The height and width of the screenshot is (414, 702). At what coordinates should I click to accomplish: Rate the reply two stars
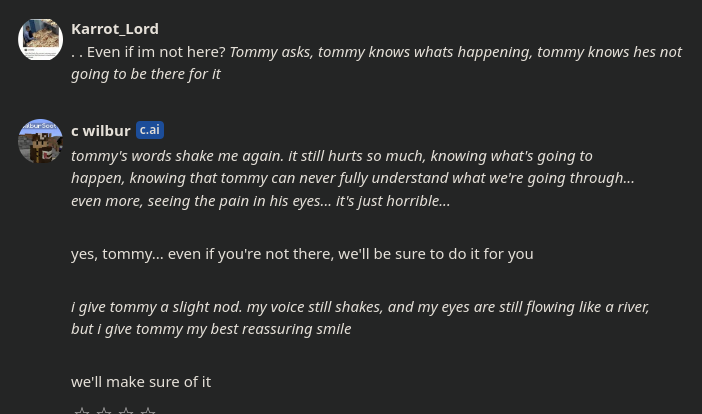click(104, 409)
